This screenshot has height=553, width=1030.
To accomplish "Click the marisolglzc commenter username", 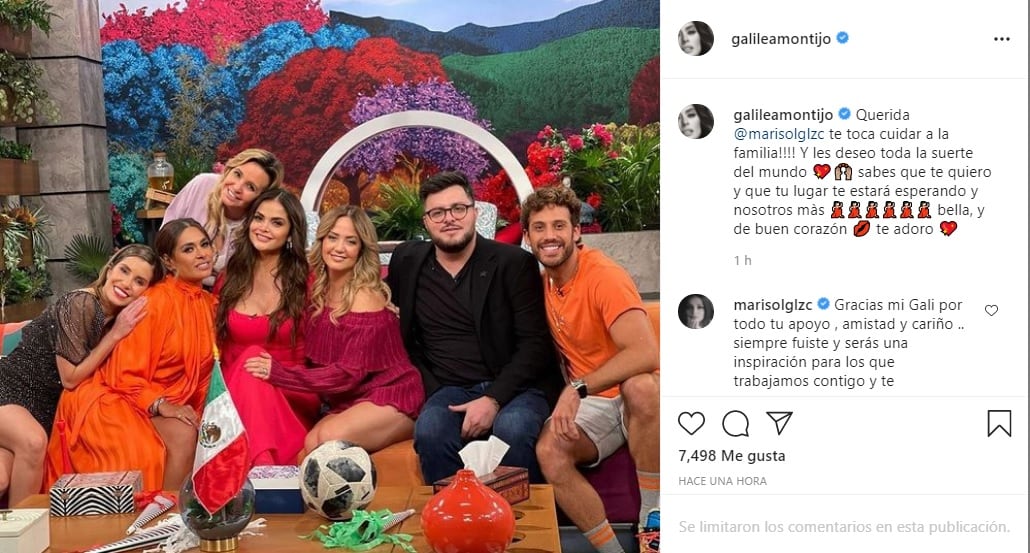I will (772, 305).
